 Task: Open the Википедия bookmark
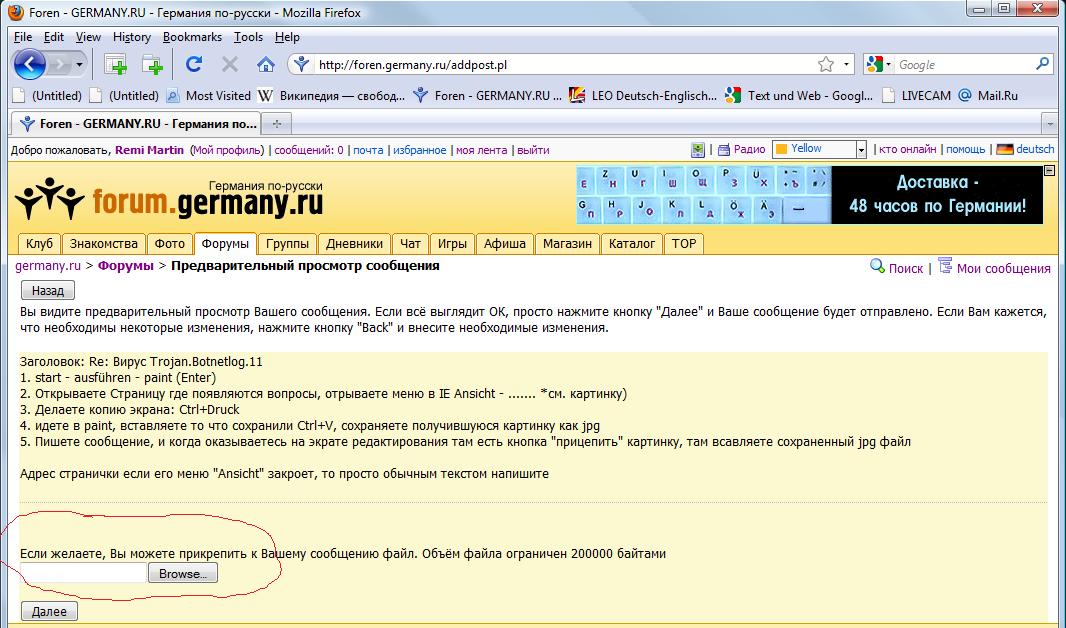tap(332, 96)
